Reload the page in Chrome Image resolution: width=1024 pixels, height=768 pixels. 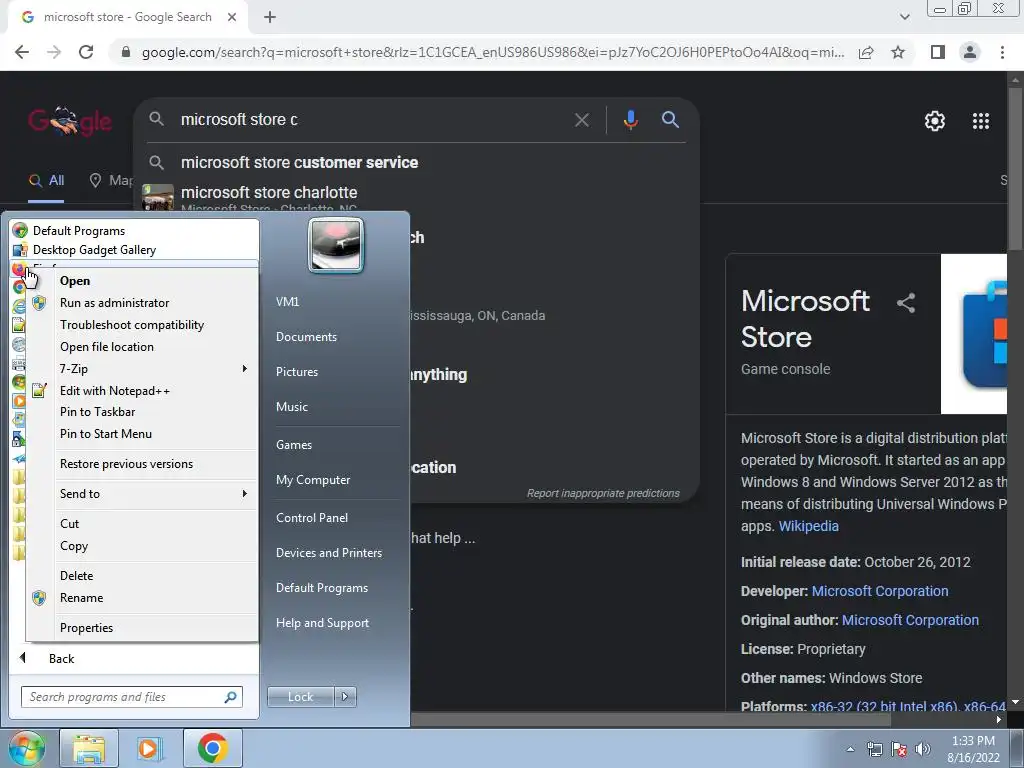click(86, 52)
